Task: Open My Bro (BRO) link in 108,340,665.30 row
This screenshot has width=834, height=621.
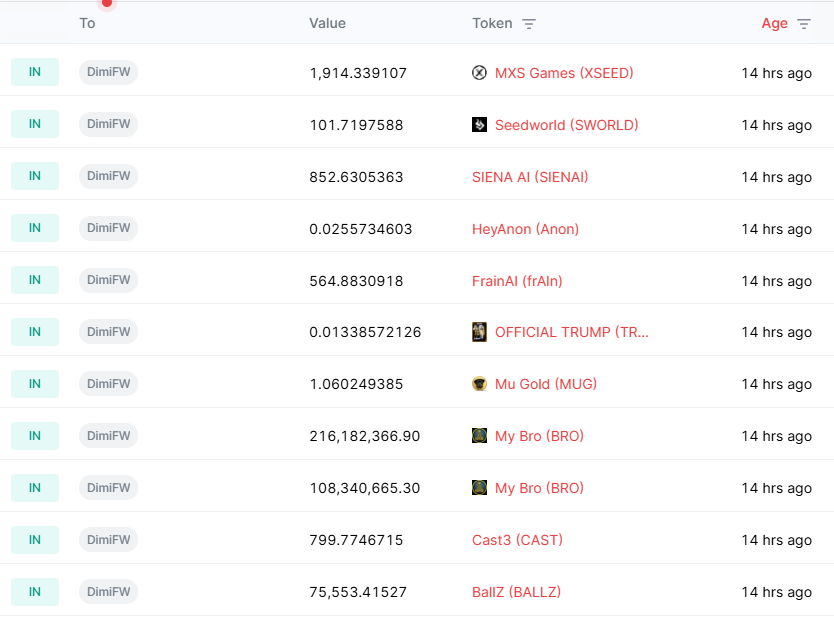Action: 539,488
